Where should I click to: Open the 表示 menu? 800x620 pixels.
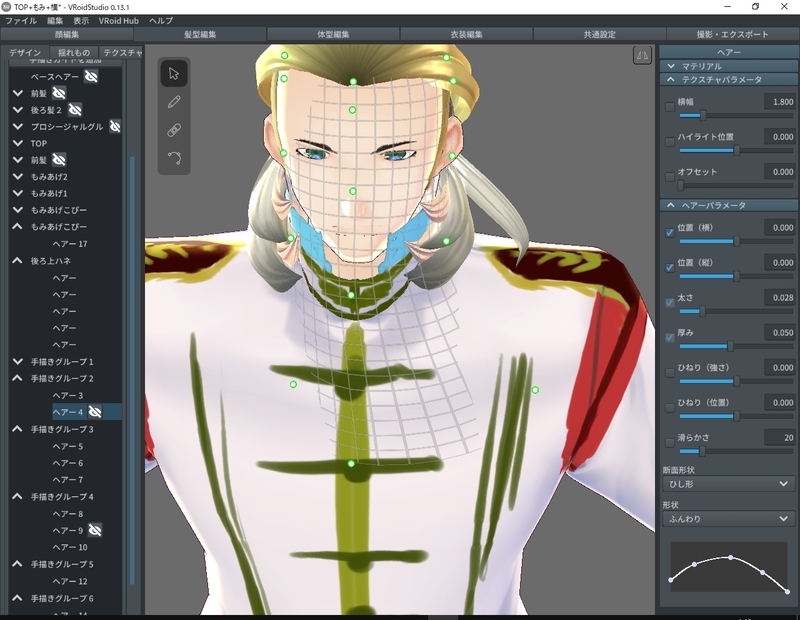tap(81, 21)
